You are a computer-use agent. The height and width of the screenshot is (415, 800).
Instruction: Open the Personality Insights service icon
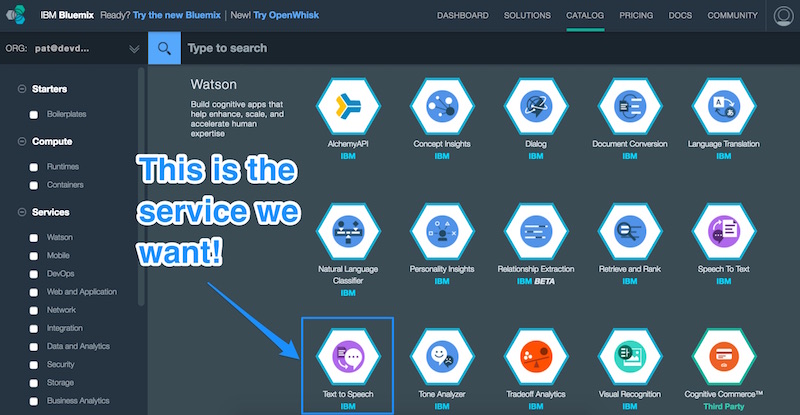(x=442, y=231)
